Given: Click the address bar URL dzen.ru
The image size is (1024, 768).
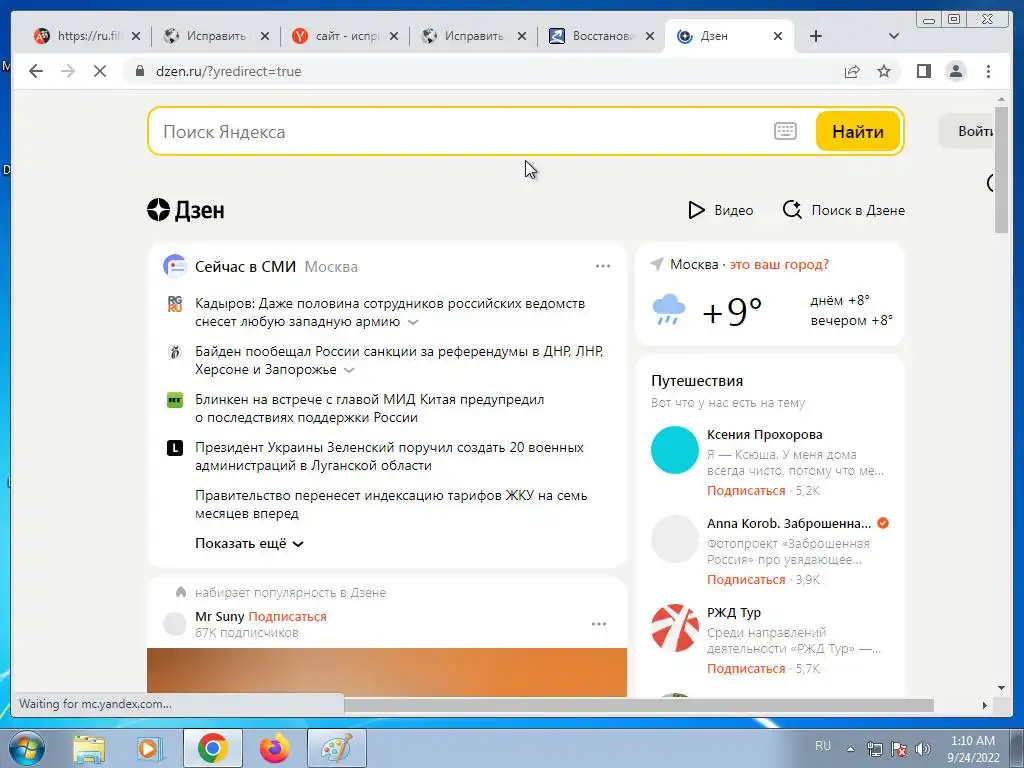Looking at the screenshot, I should 229,71.
